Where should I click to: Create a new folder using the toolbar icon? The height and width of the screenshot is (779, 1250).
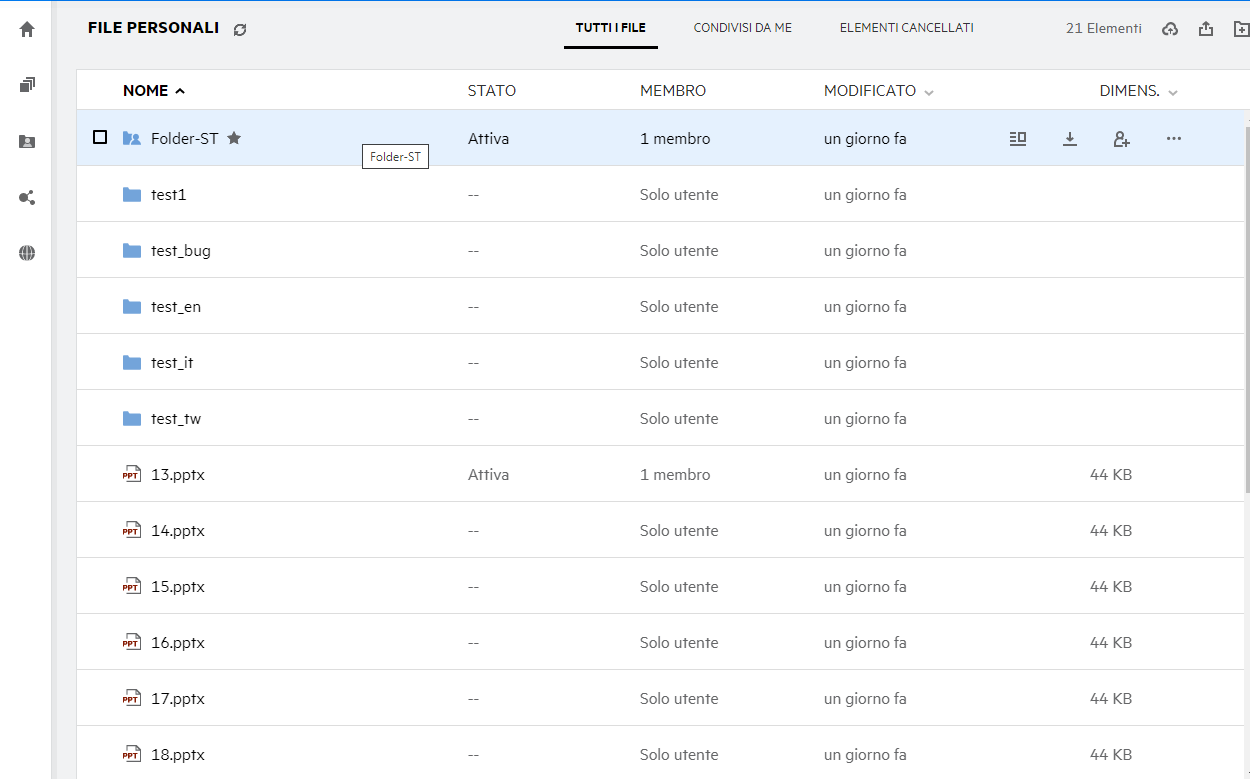click(x=1241, y=29)
